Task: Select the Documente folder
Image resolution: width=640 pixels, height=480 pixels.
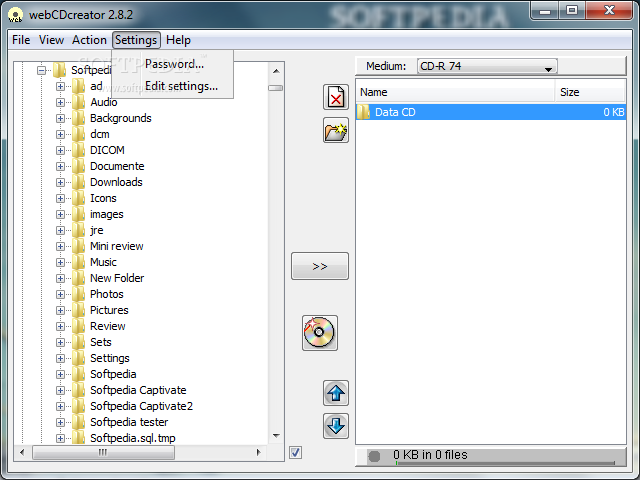Action: (x=117, y=166)
